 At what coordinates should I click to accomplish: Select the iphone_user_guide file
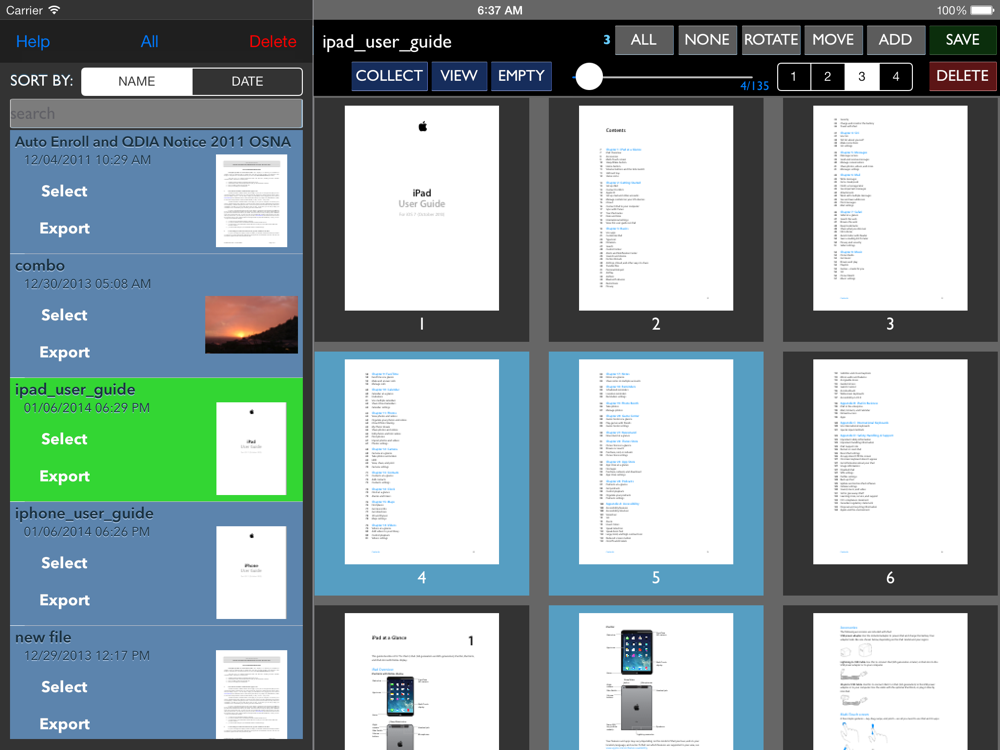[x=64, y=562]
